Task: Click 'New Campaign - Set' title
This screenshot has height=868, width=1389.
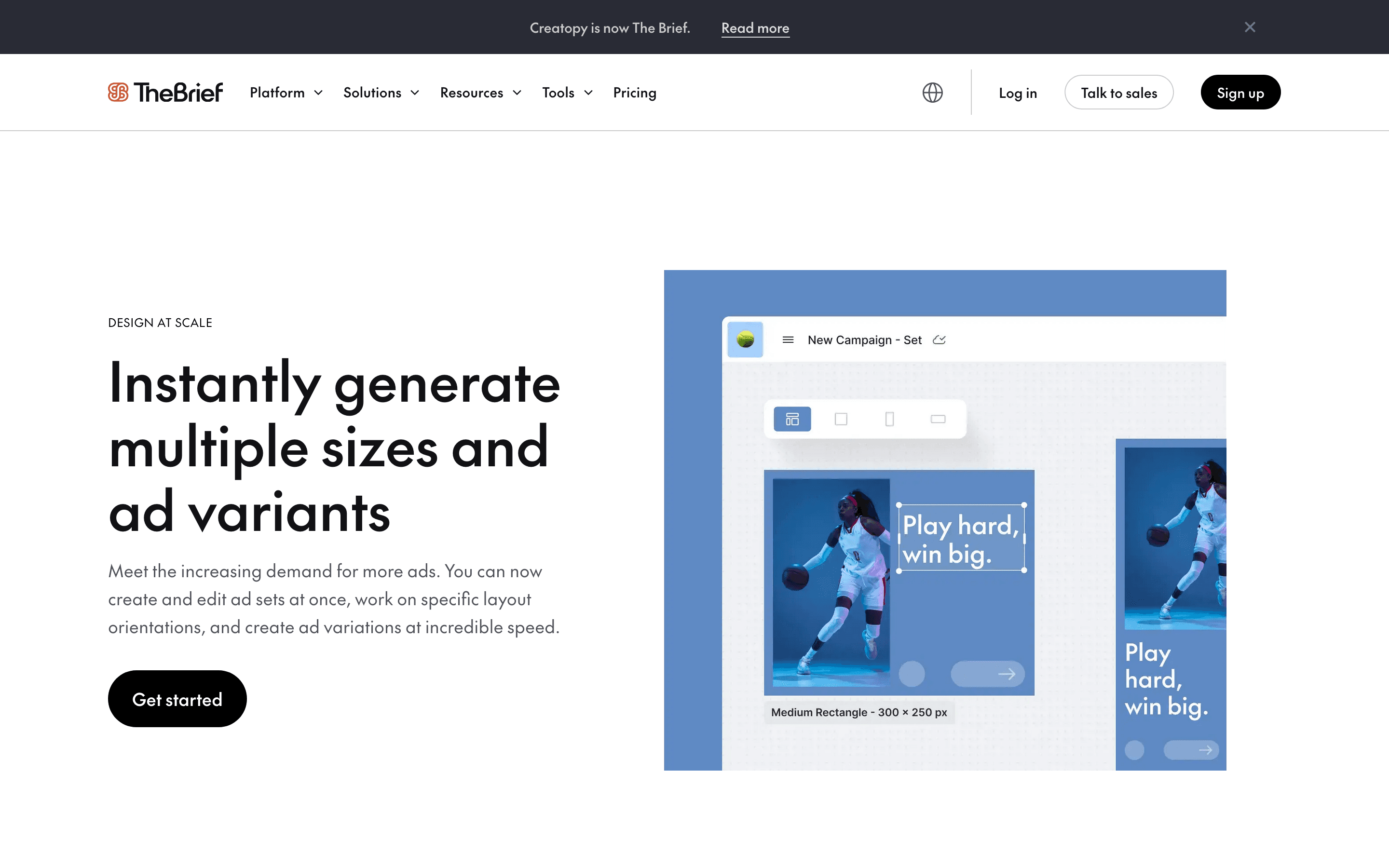Action: click(864, 340)
